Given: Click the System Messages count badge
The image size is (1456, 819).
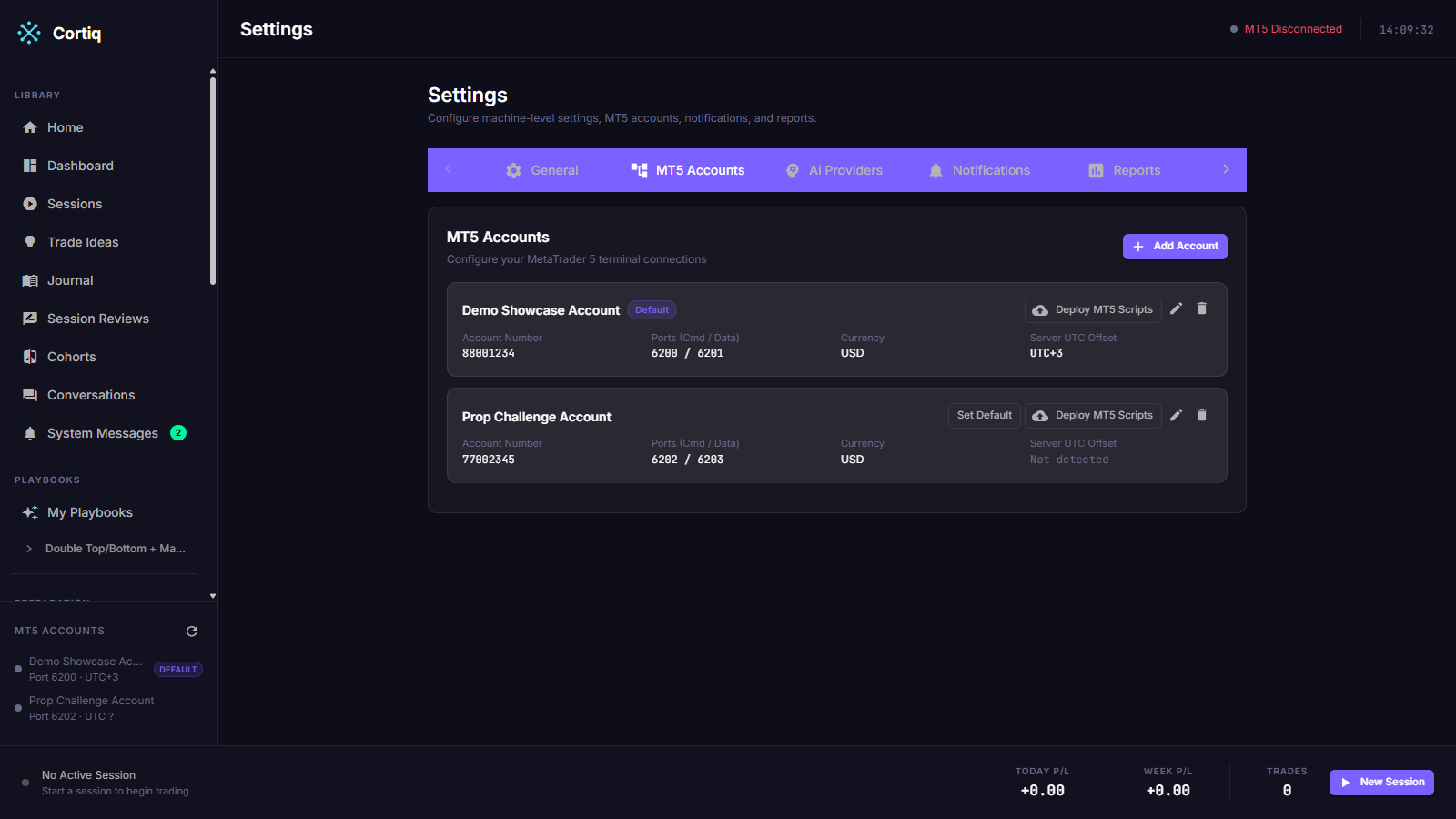Looking at the screenshot, I should click(x=178, y=433).
